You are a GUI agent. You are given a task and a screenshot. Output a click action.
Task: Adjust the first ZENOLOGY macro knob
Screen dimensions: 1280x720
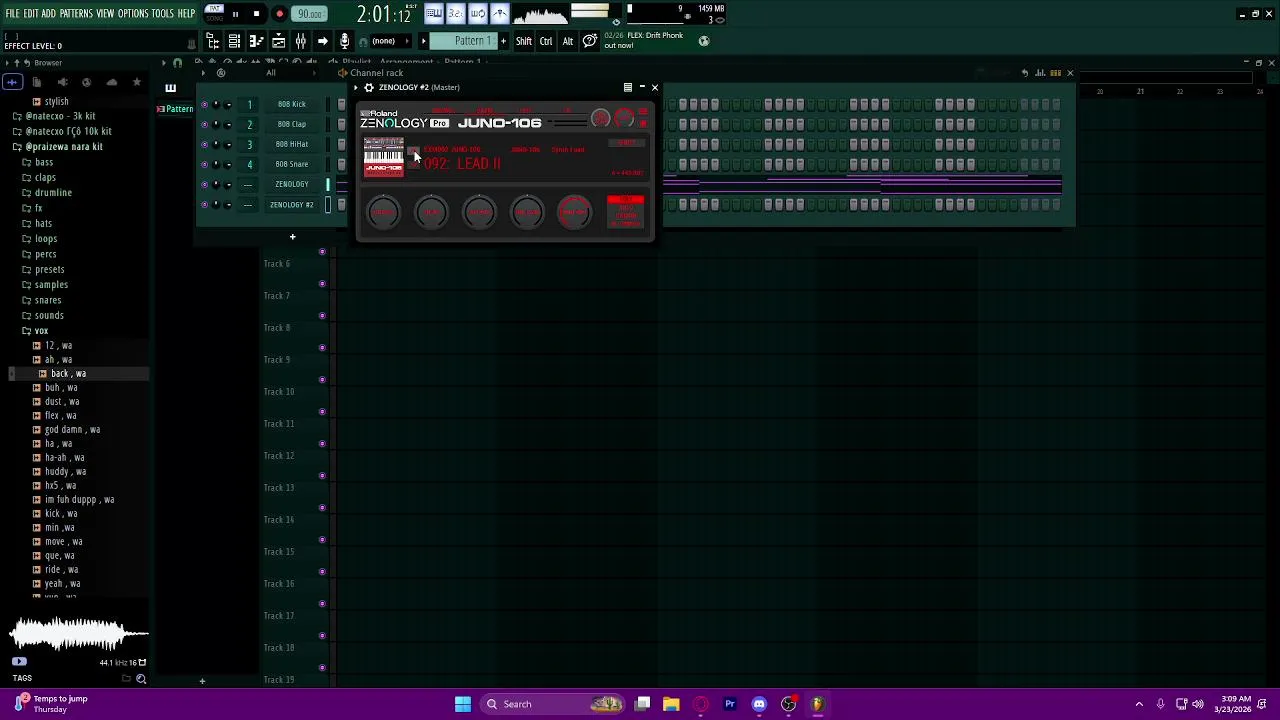pyautogui.click(x=383, y=212)
